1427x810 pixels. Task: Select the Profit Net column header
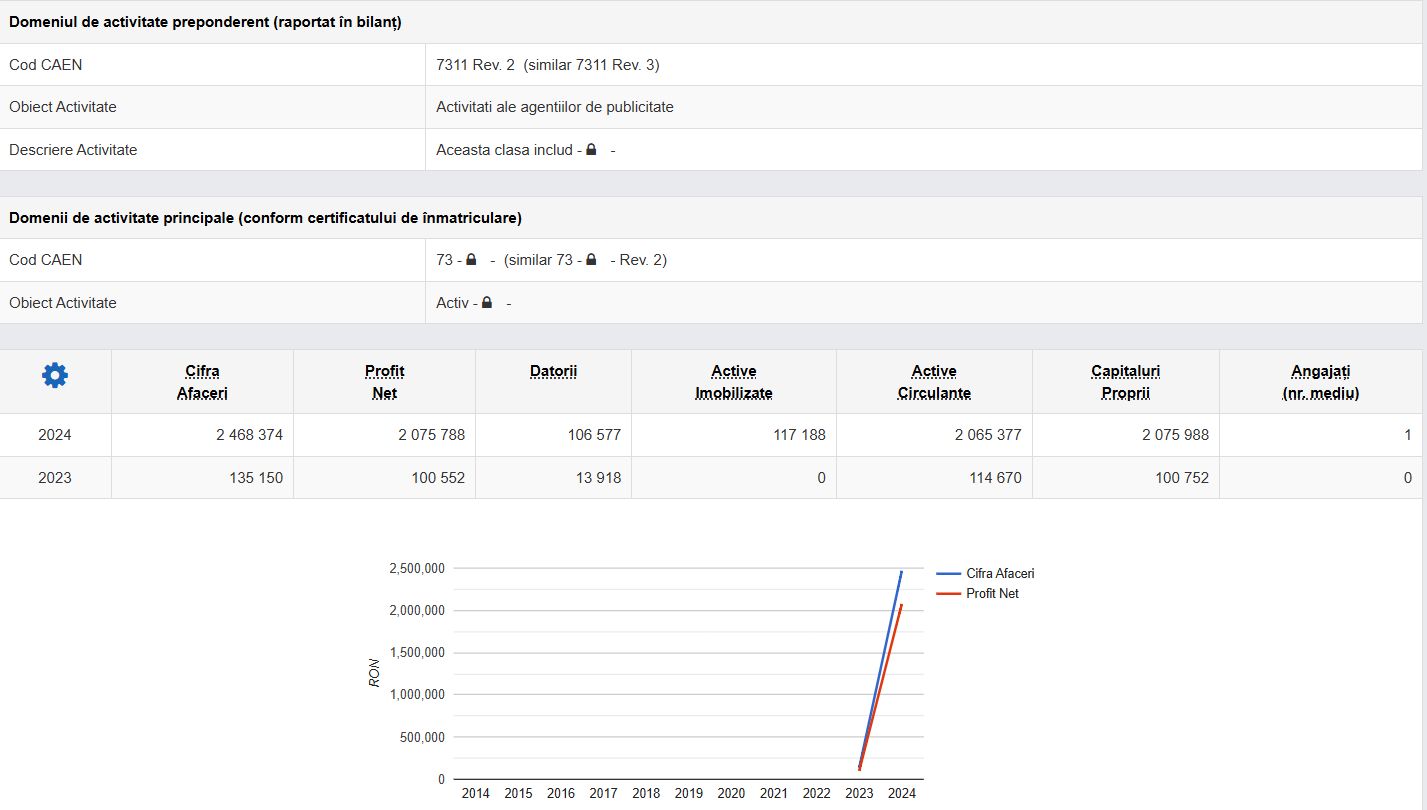tap(384, 382)
